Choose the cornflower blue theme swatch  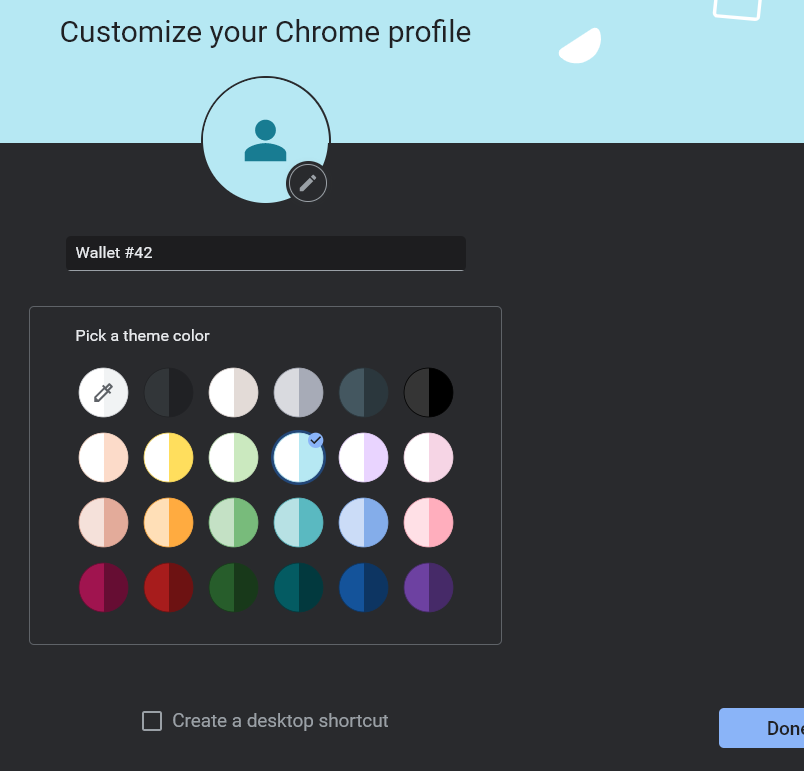coord(364,522)
